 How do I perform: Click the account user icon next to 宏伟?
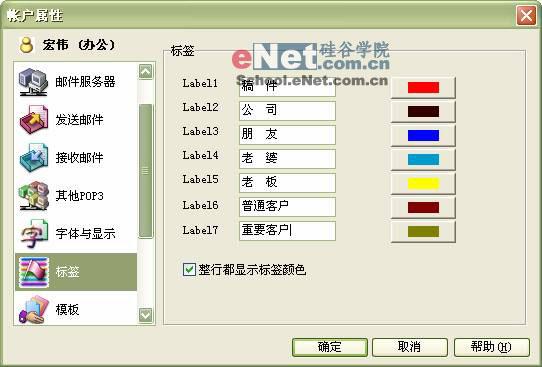click(x=26, y=45)
